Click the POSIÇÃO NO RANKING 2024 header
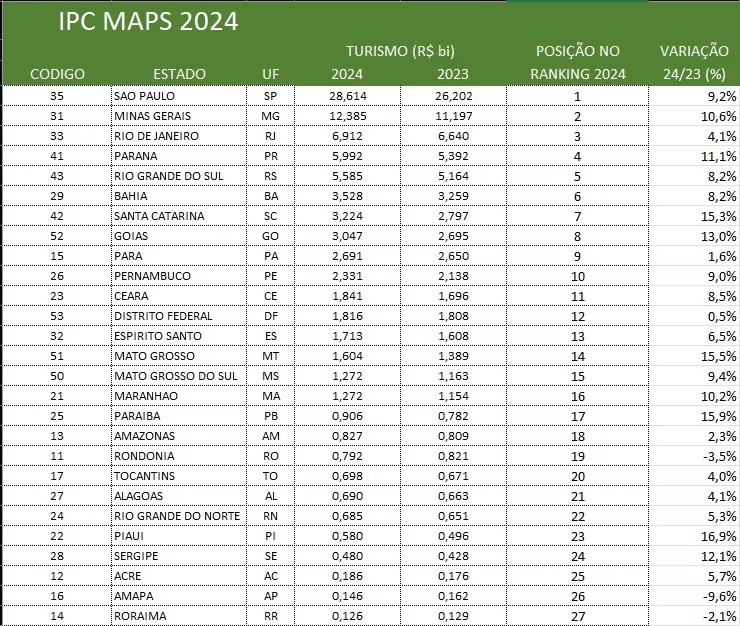Image resolution: width=740 pixels, height=626 pixels. 578,62
